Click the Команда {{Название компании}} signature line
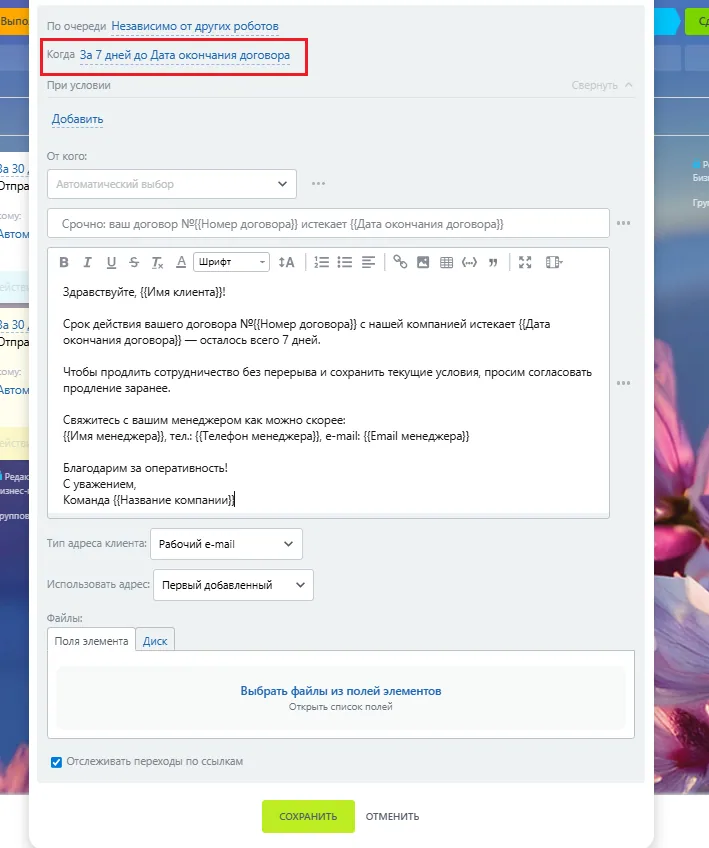Image resolution: width=709 pixels, height=848 pixels. tap(149, 500)
